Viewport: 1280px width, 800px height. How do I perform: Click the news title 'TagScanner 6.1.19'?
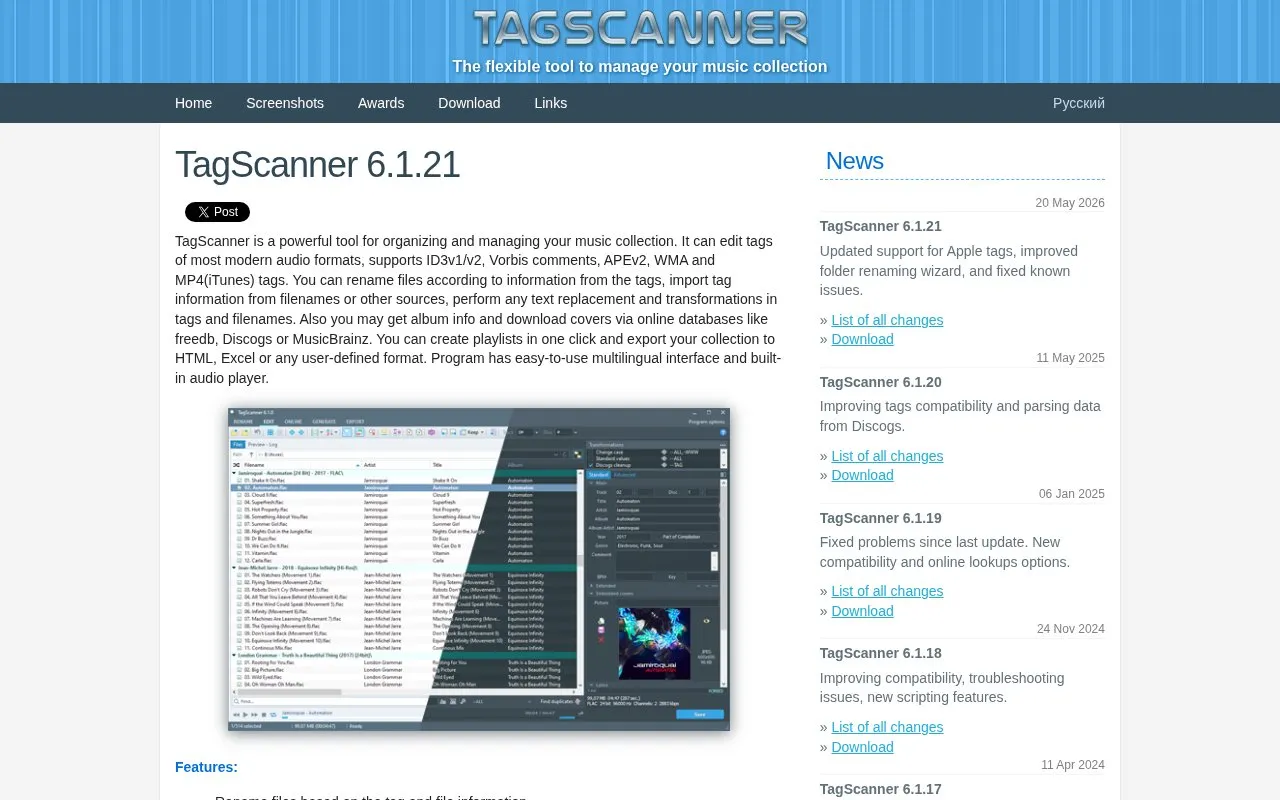tap(881, 518)
